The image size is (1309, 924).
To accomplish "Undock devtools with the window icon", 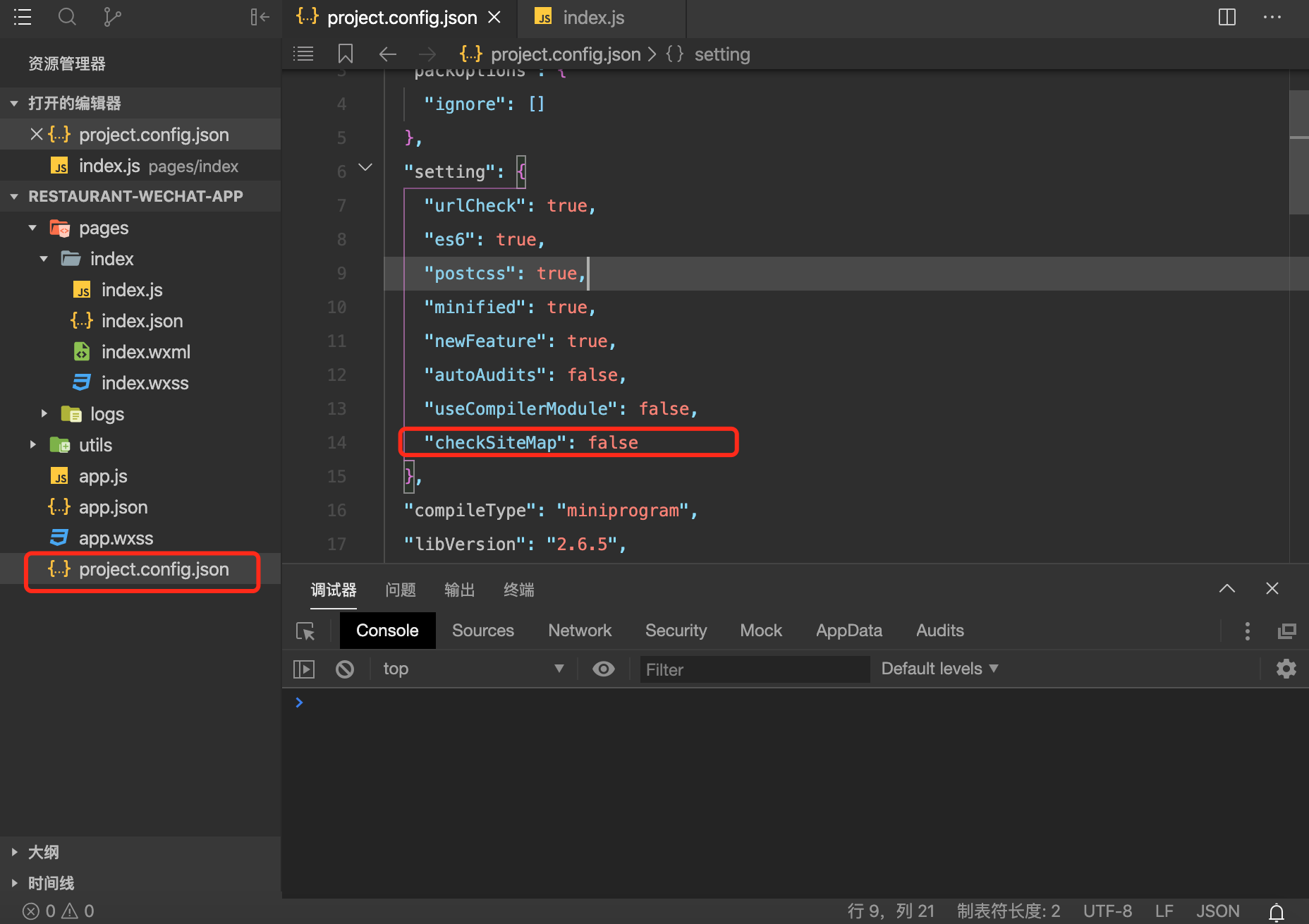I will point(1287,631).
